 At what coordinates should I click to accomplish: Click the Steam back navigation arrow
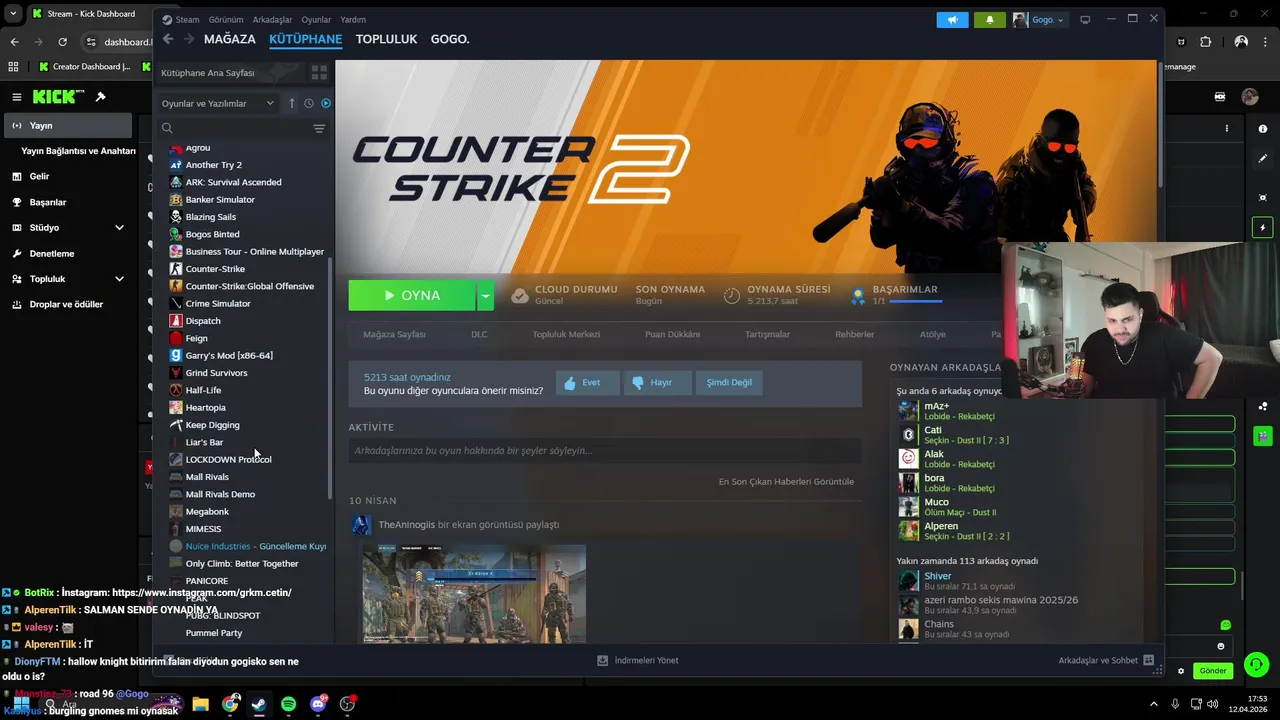[168, 39]
